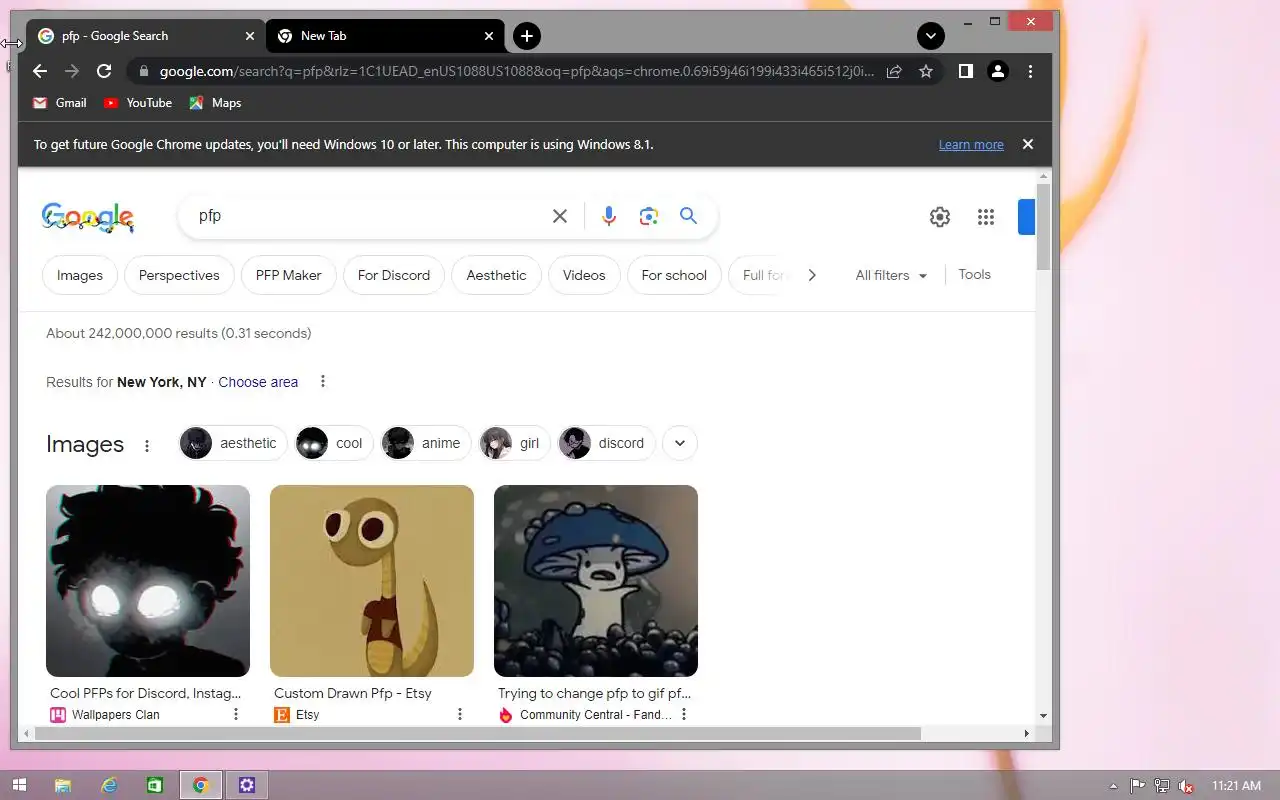Click the Choose area link
1280x800 pixels.
258,382
